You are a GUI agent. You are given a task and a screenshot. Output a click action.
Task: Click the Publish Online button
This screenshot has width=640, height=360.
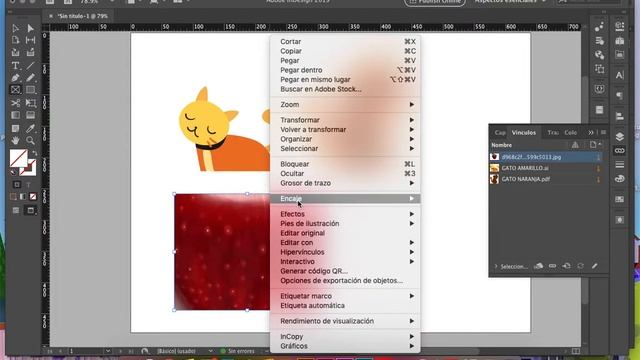435,2
